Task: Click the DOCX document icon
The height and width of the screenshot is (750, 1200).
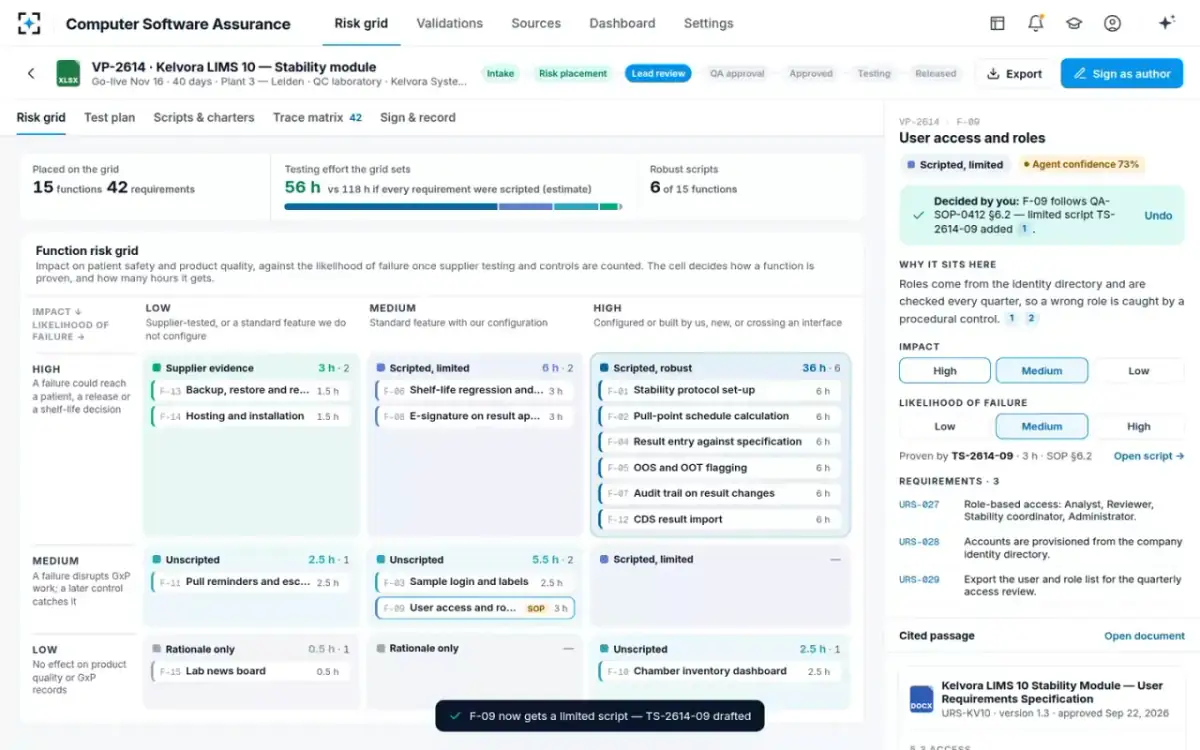Action: [921, 699]
